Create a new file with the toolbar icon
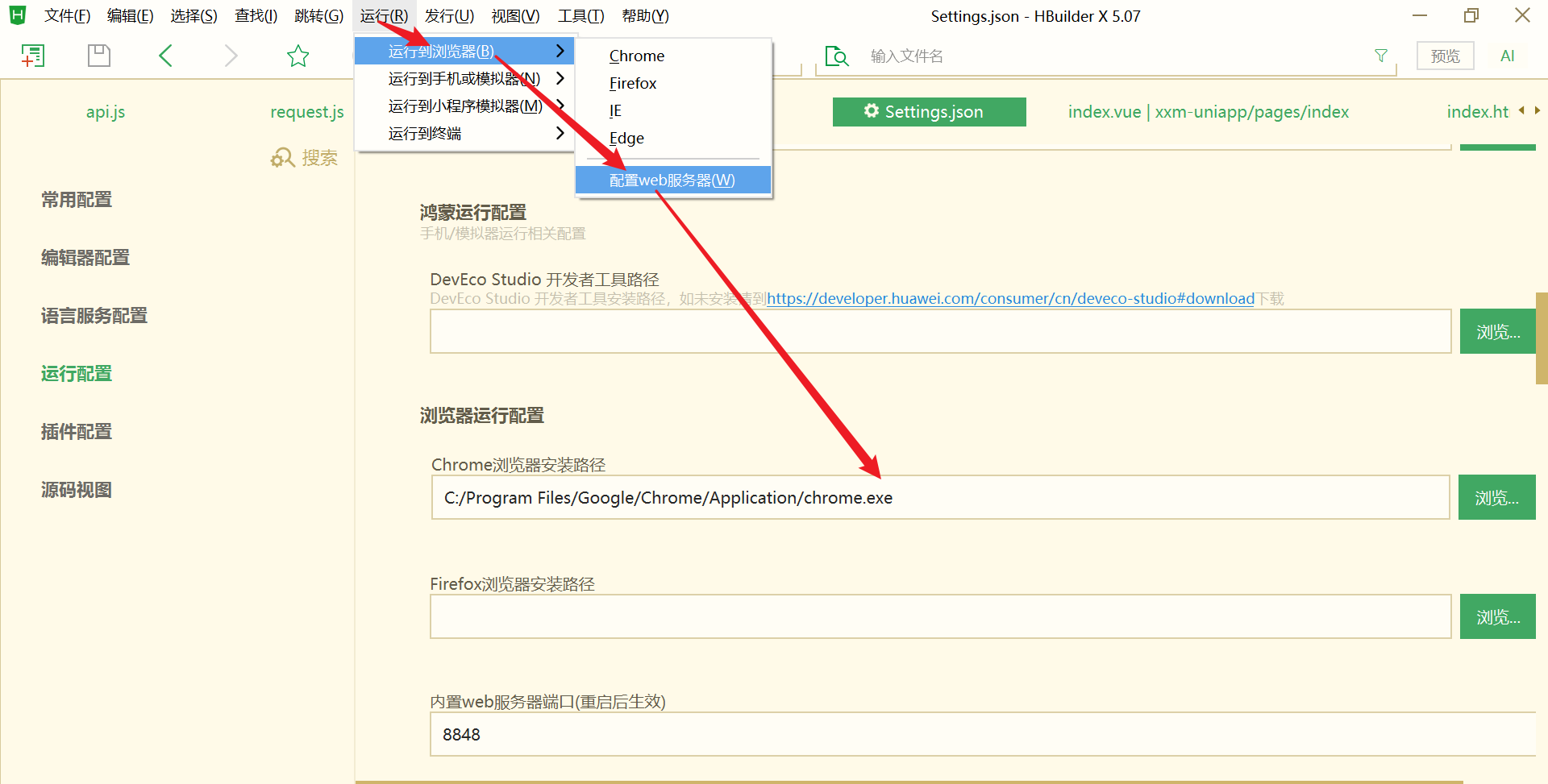 pos(32,56)
